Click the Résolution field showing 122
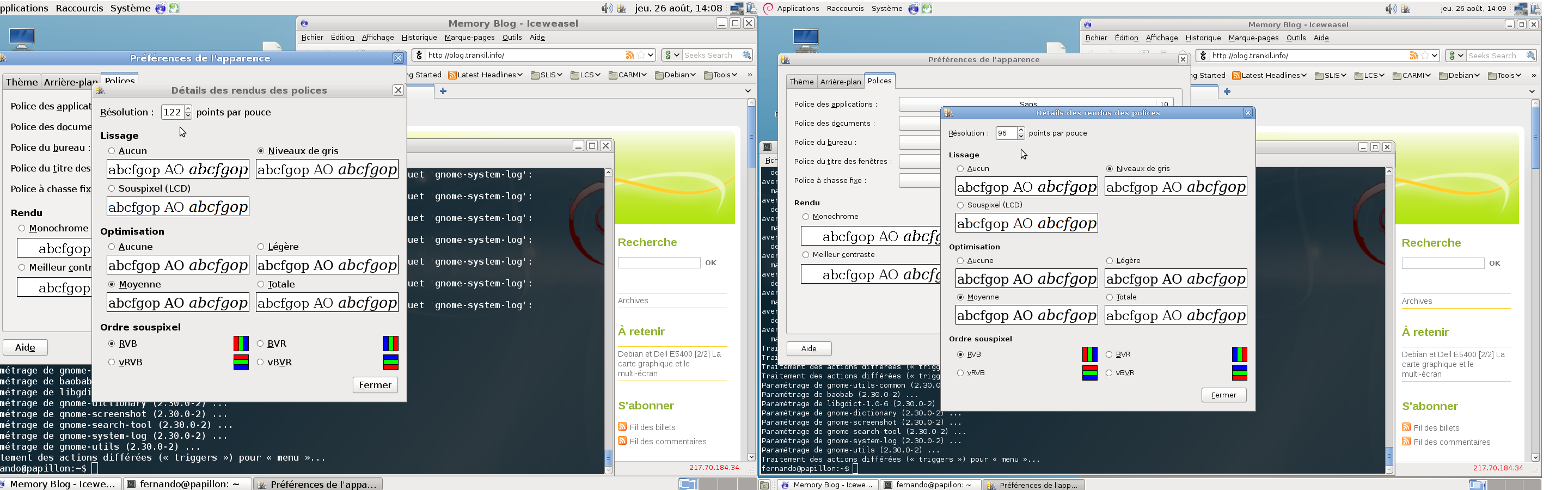Image resolution: width=1568 pixels, height=490 pixels. pos(172,112)
